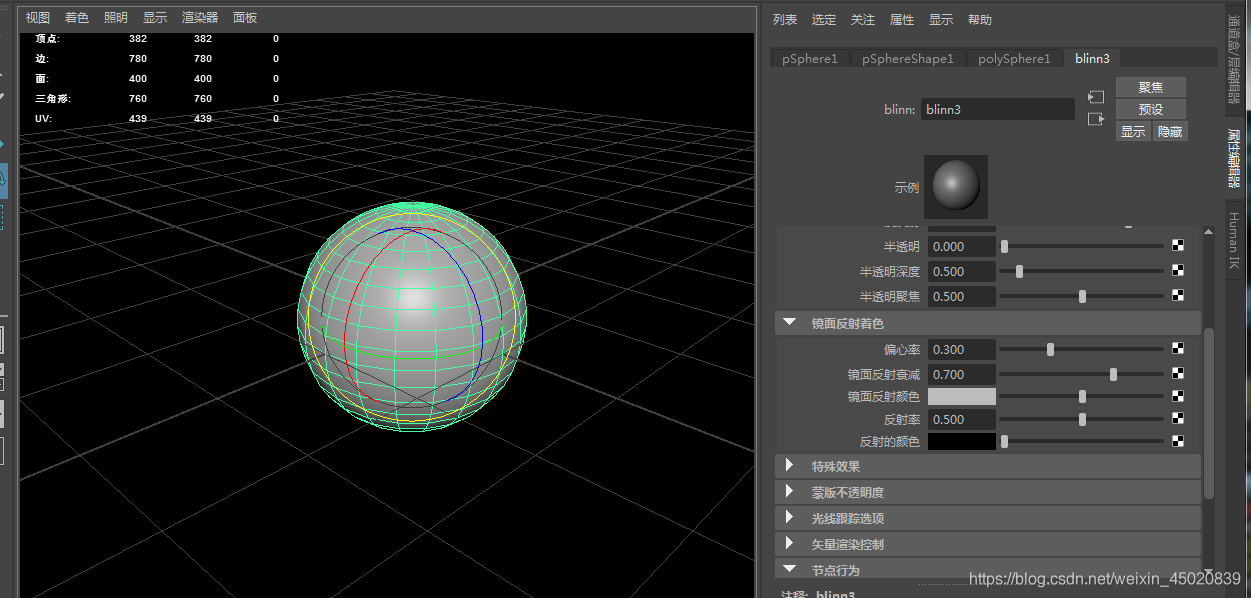Click the 半透明聚焦 slider
This screenshot has height=598, width=1251.
click(1082, 296)
